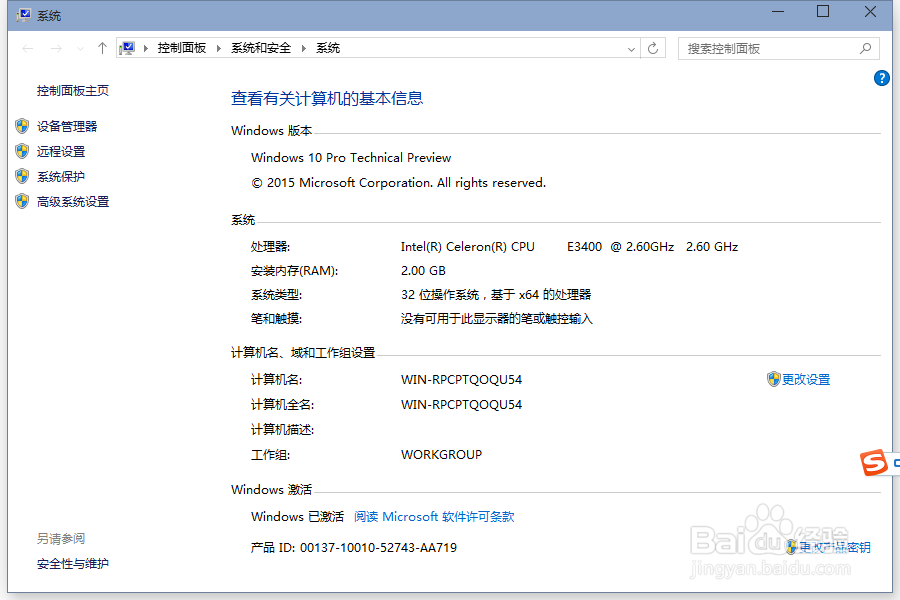Click the computer icon in address bar

pos(127,48)
